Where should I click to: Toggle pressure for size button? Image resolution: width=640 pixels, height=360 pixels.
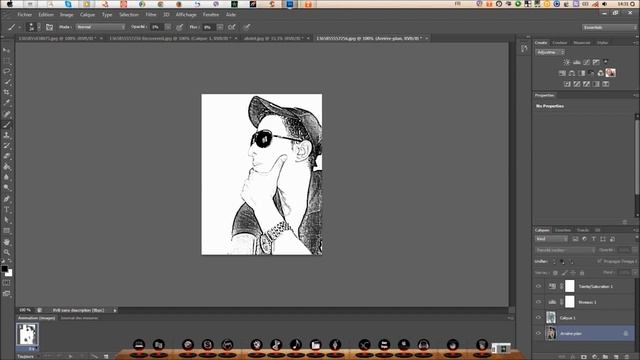[x=247, y=27]
